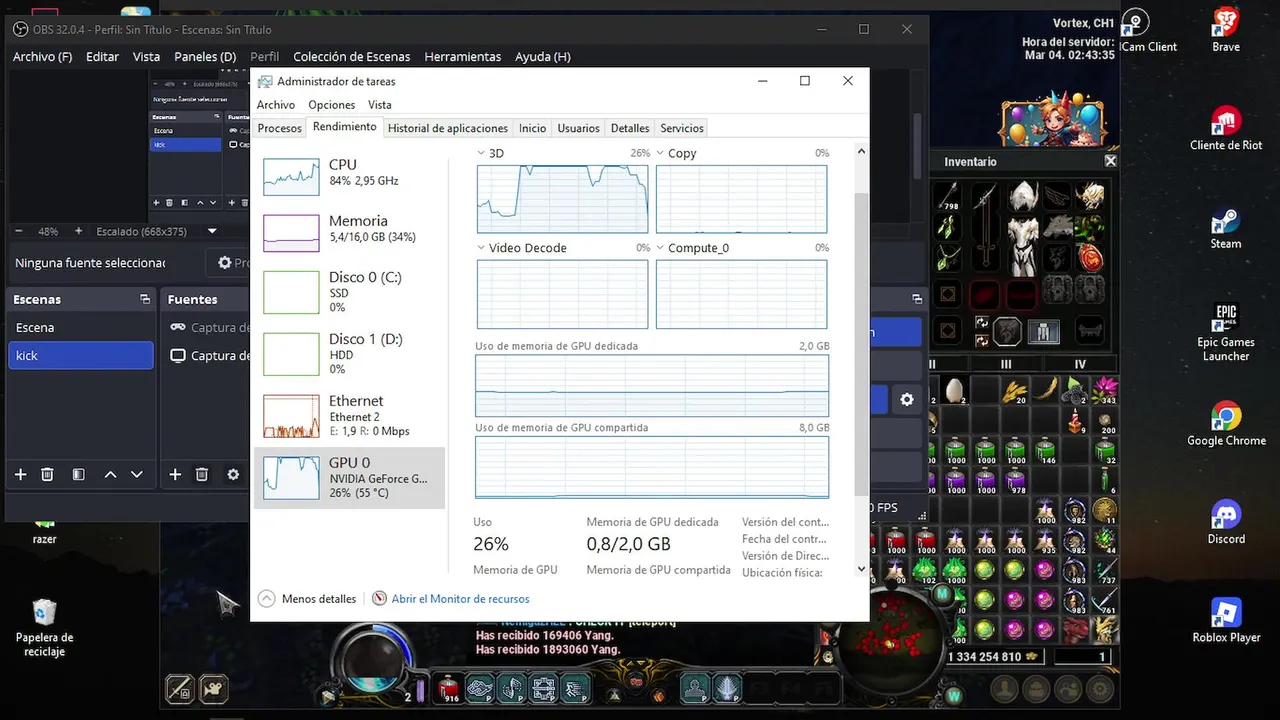Switch to Detalles tab
Image resolution: width=1280 pixels, height=720 pixels.
(630, 128)
